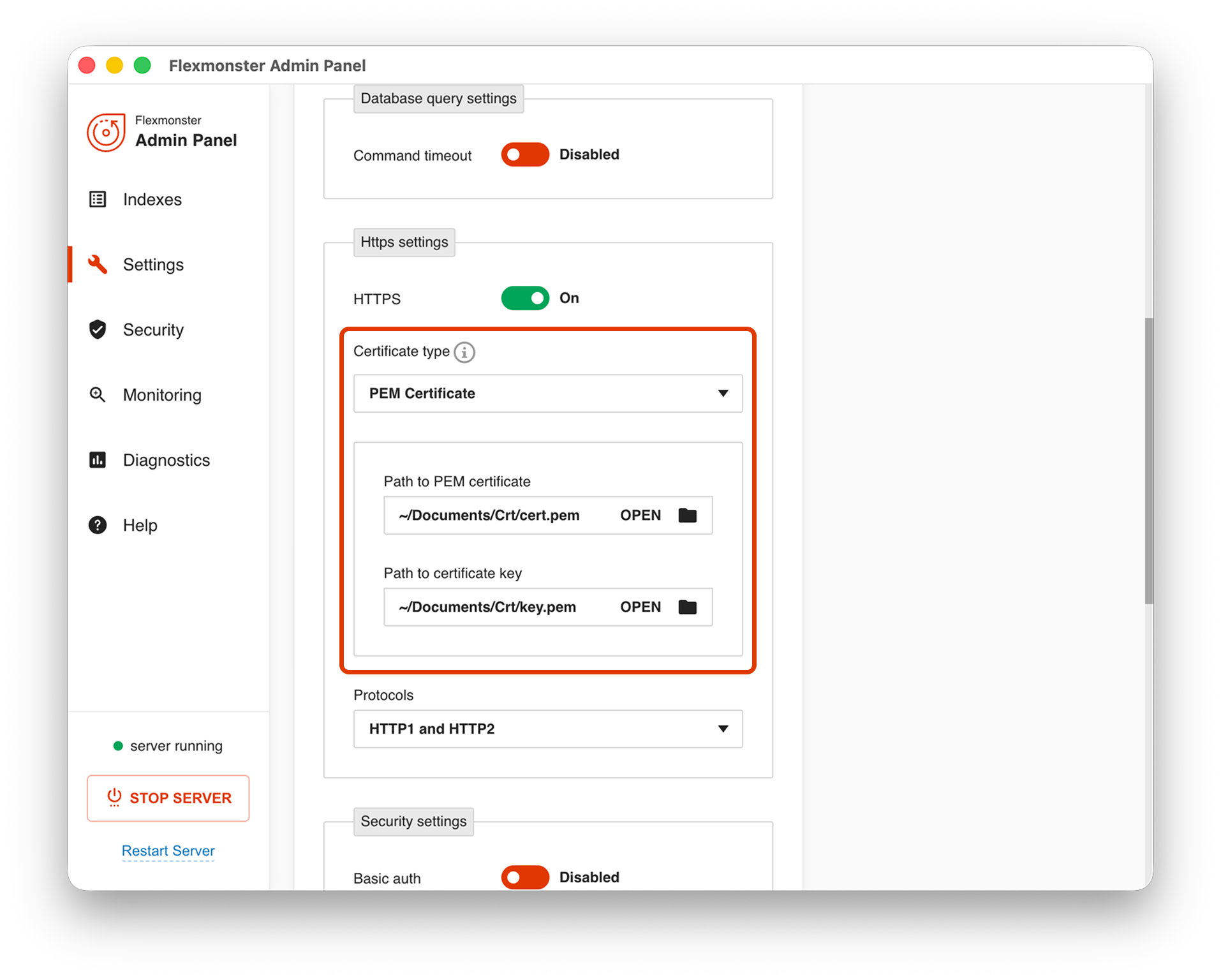Click the green zoom window button
The height and width of the screenshot is (980, 1221).
(142, 65)
